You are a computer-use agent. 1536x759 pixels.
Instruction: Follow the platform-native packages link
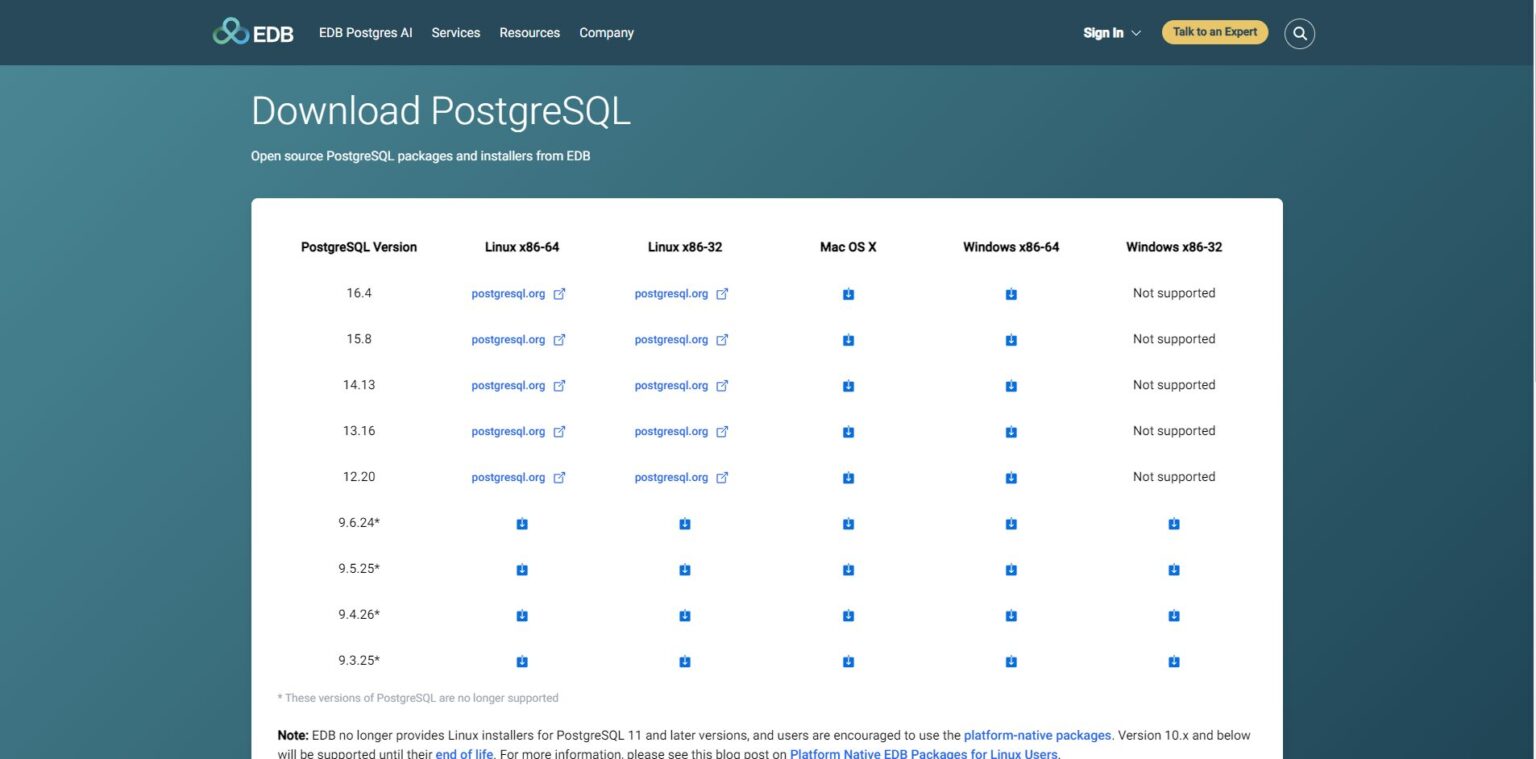pos(1037,735)
